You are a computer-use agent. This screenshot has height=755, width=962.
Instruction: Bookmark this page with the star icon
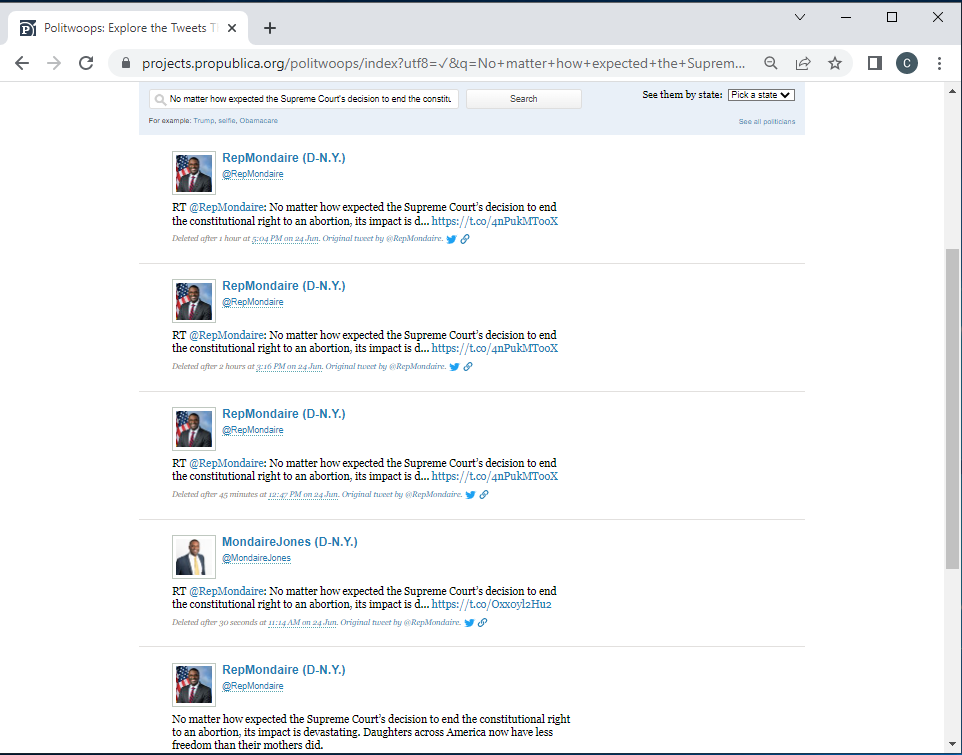point(835,63)
